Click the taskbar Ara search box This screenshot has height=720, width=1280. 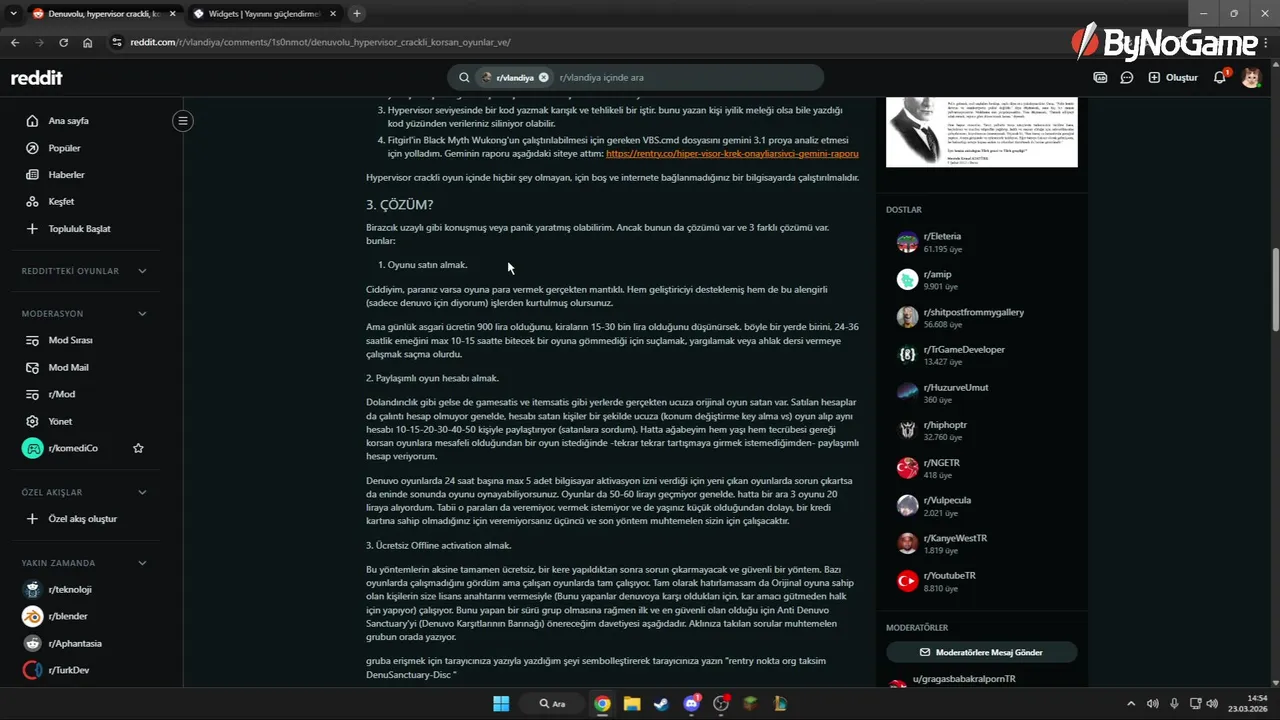pyautogui.click(x=553, y=703)
